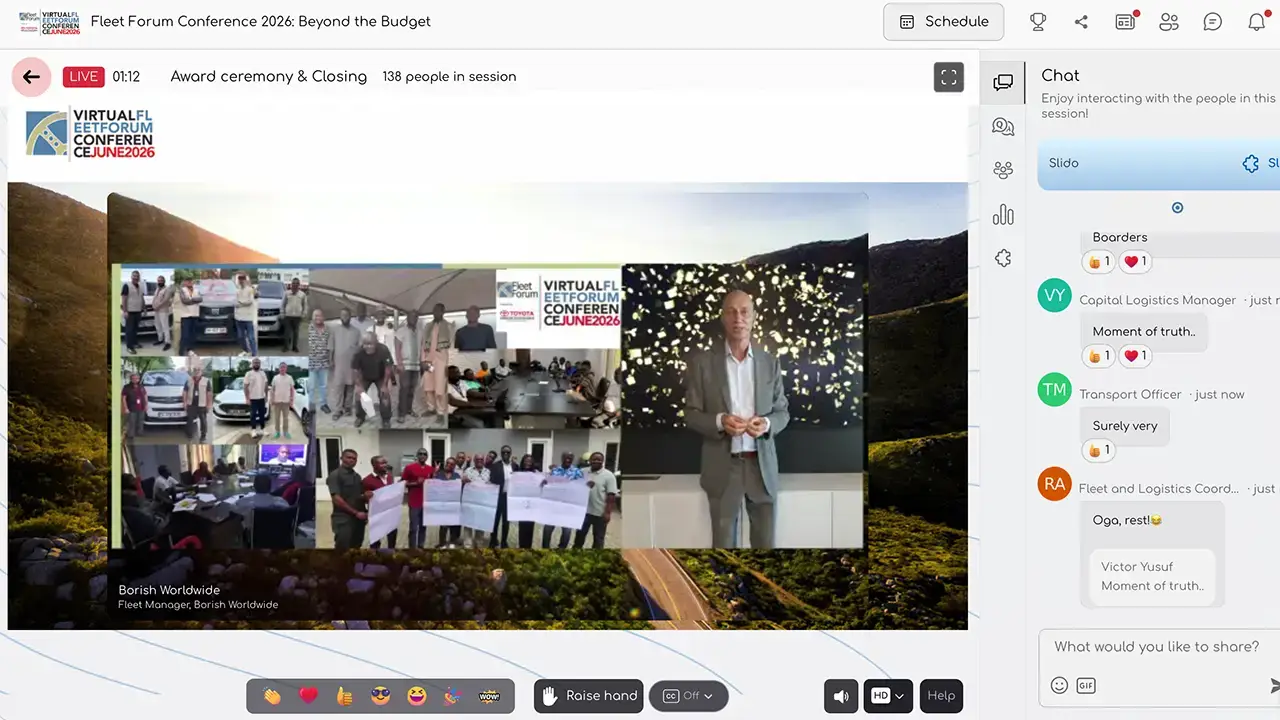Viewport: 1280px width, 720px height.
Task: Send the sunglasses face reaction
Action: click(380, 696)
